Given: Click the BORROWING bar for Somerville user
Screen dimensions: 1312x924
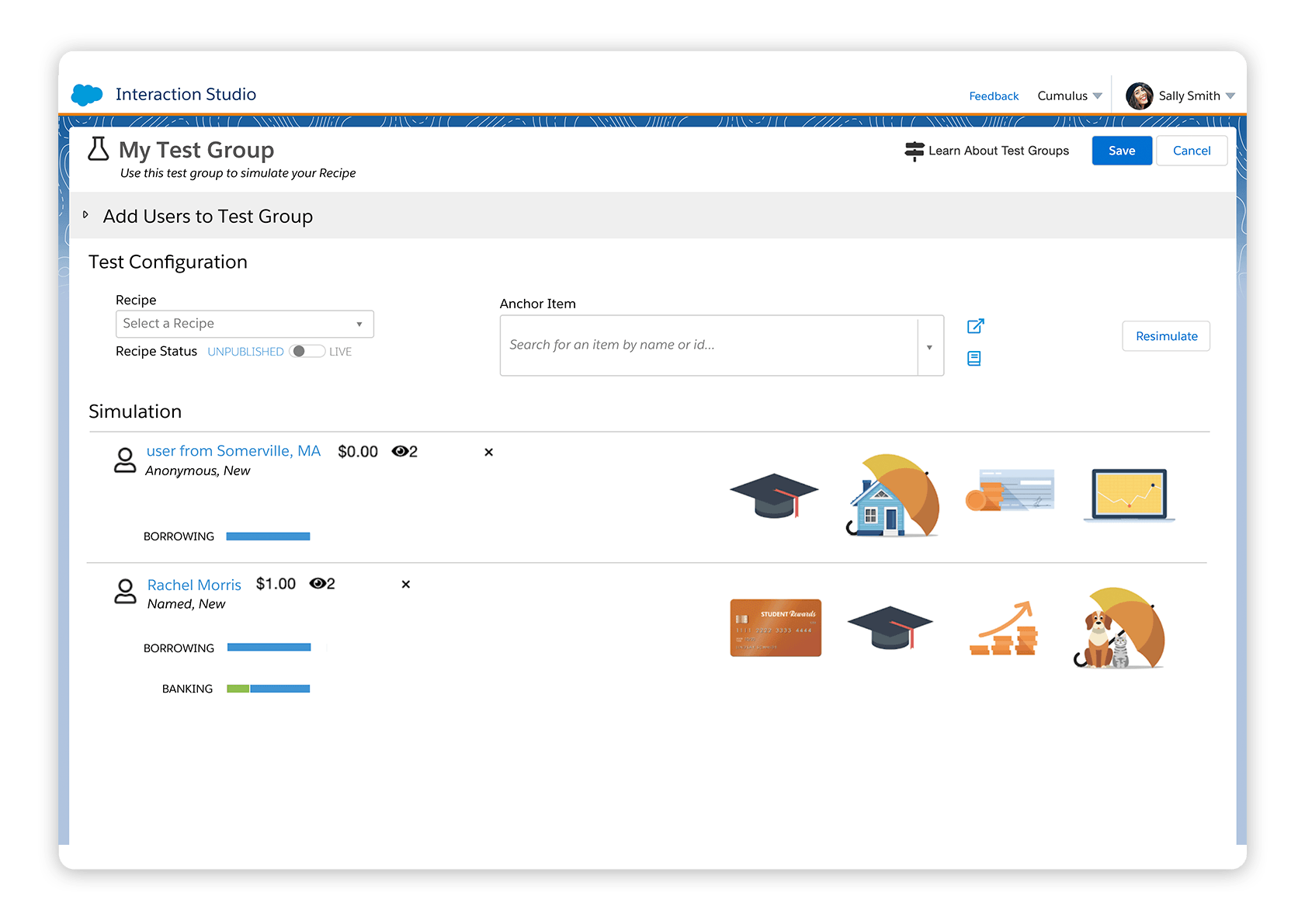Looking at the screenshot, I should click(x=268, y=537).
